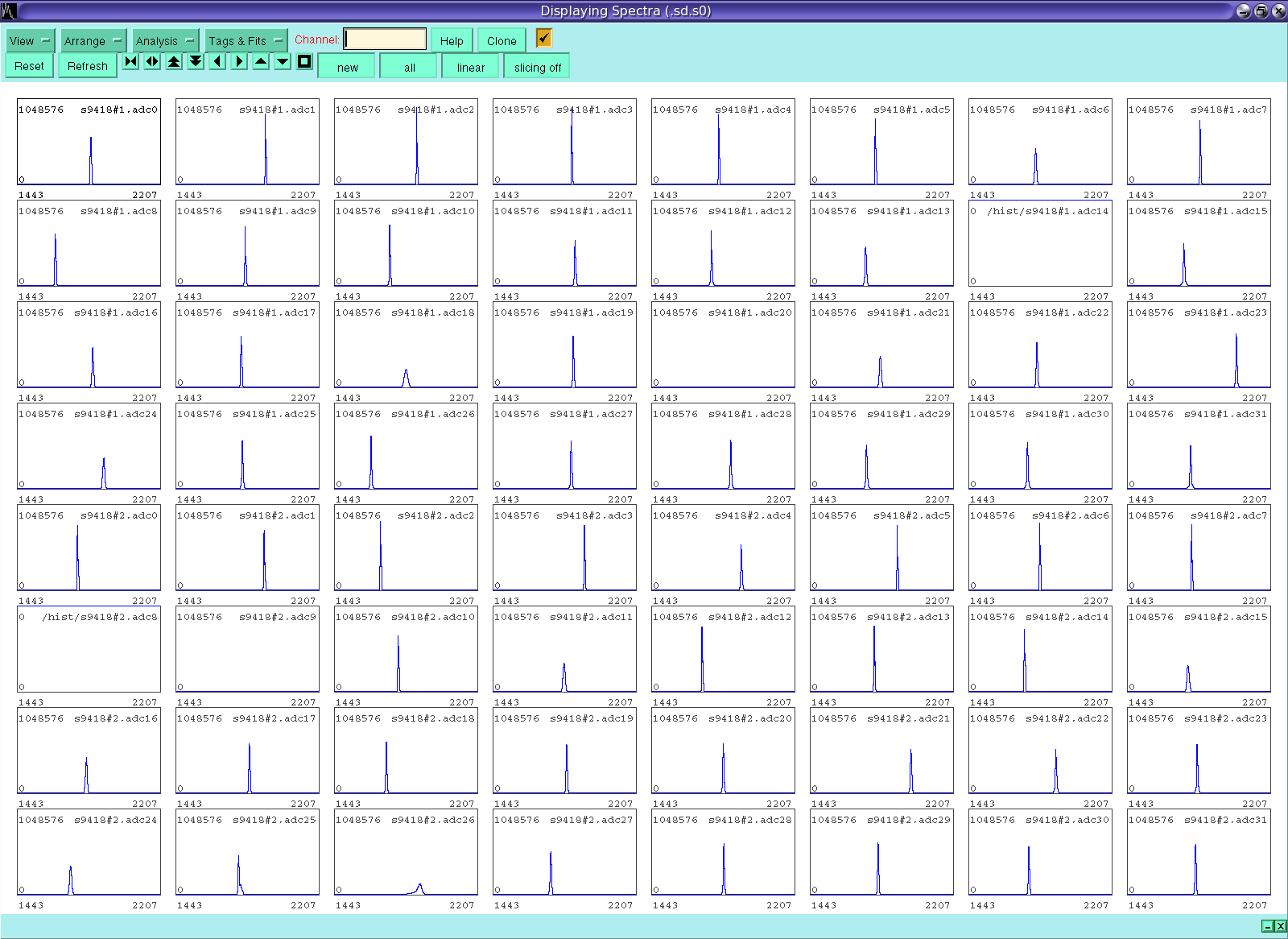
Task: Select the s9418#2.adc31 spectrum panel
Action: 1199,852
